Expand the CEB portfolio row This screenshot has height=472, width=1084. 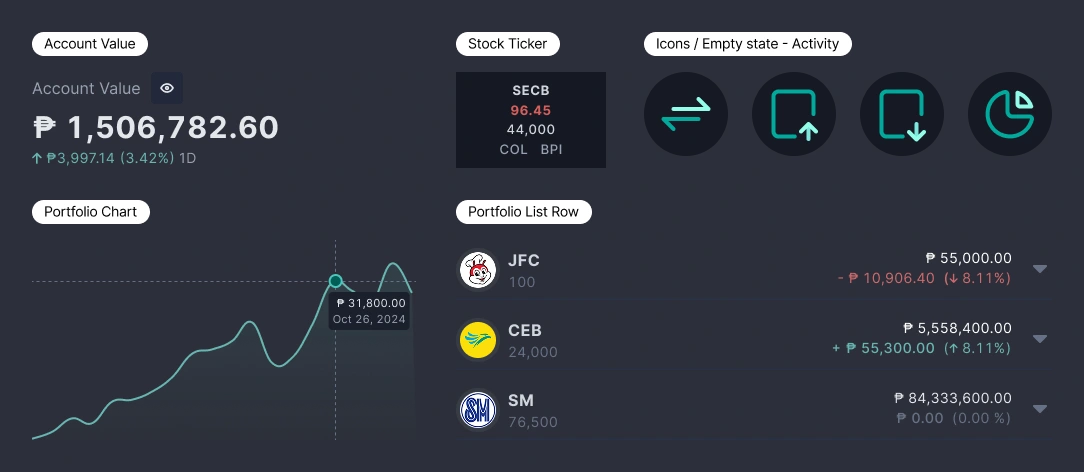tap(1040, 339)
